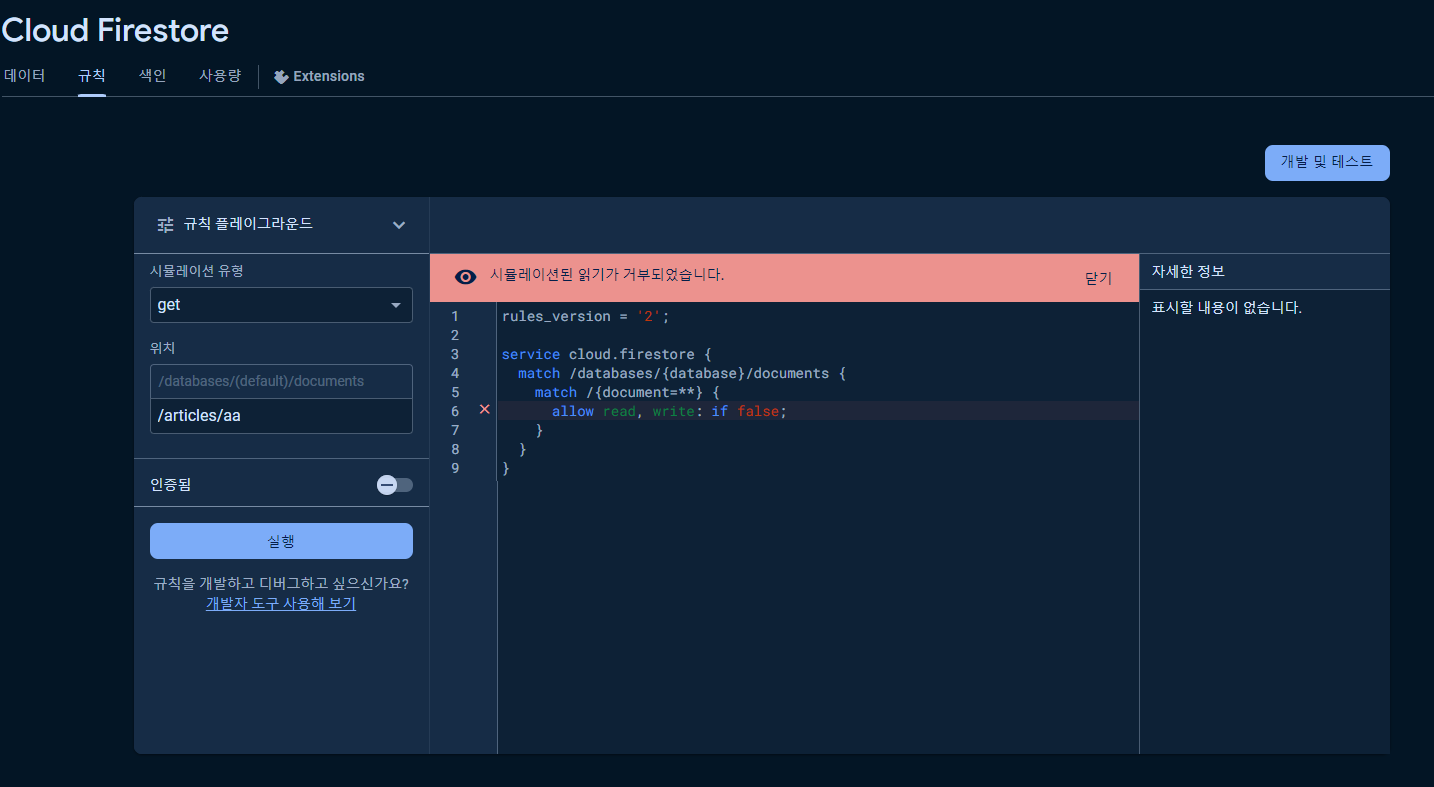Open the 사용량 tab

(x=220, y=76)
